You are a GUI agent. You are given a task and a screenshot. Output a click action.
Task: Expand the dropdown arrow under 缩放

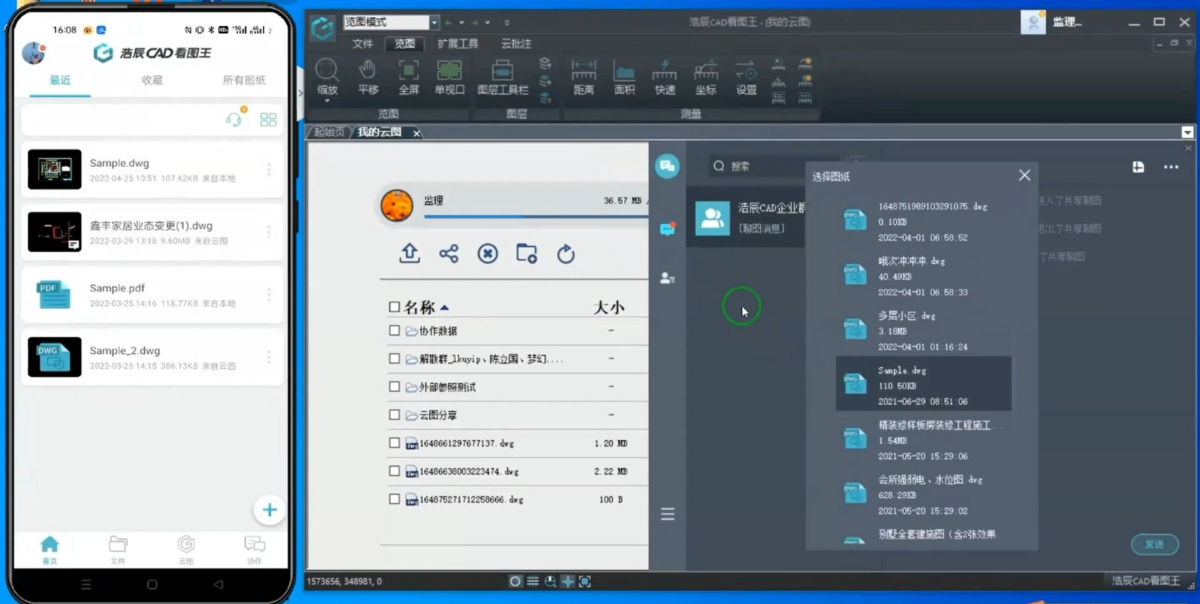pyautogui.click(x=327, y=101)
